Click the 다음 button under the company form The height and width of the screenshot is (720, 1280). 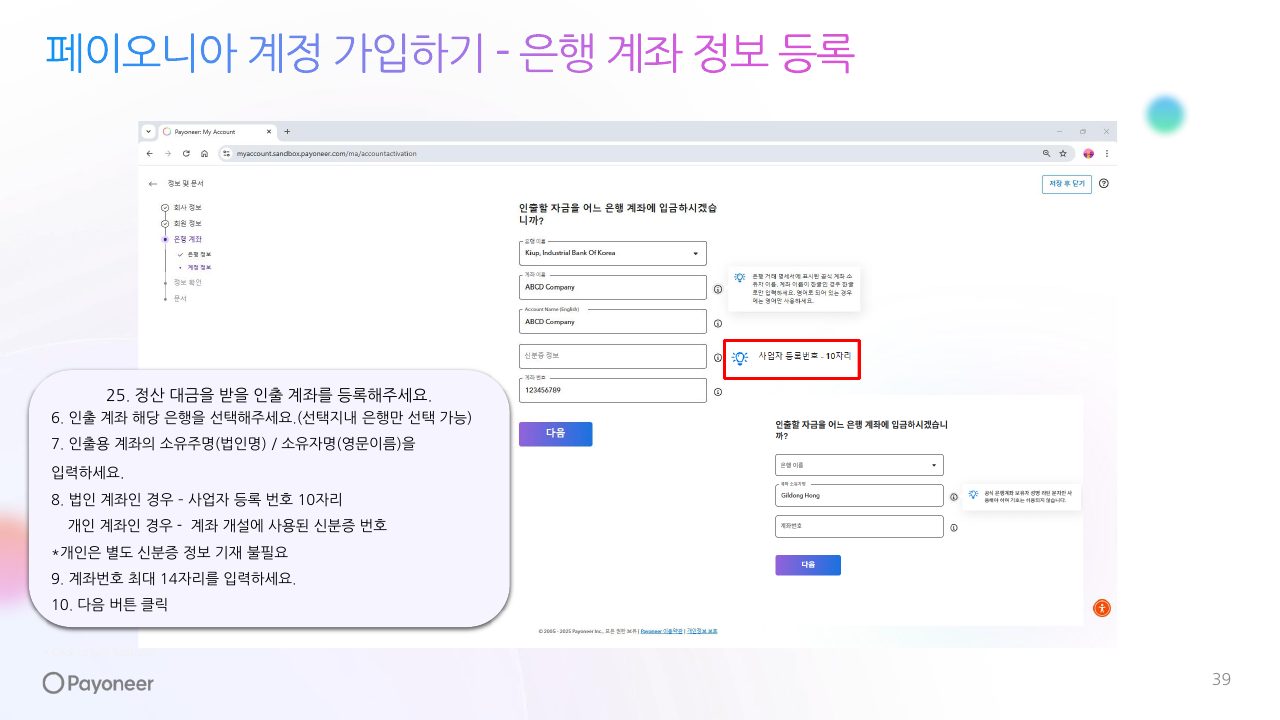click(x=555, y=434)
